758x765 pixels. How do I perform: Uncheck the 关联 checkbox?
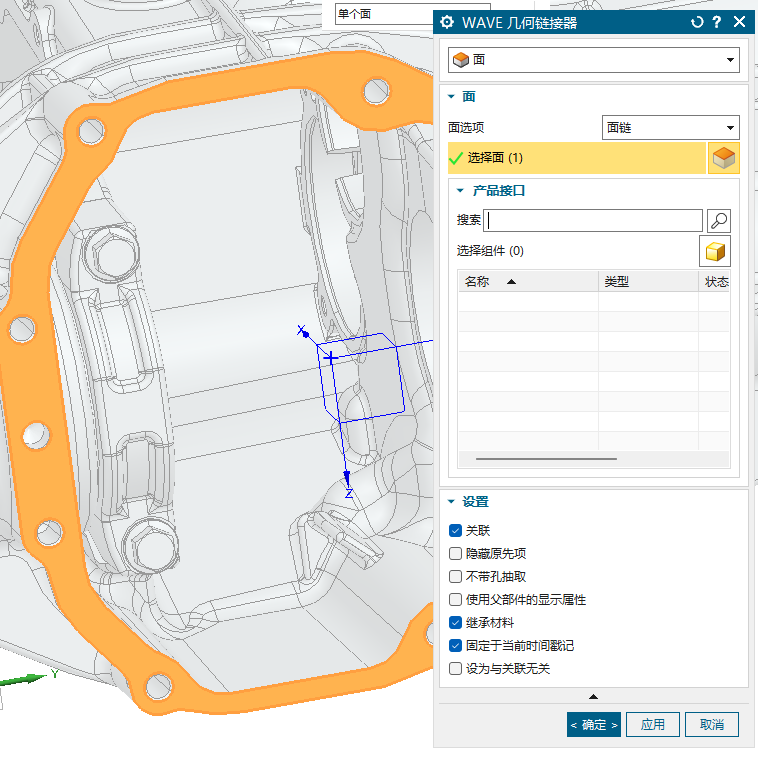[456, 530]
